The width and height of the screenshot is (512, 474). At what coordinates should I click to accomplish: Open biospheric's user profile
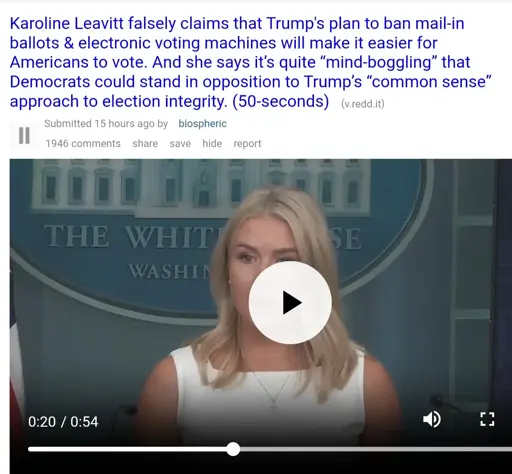click(202, 124)
